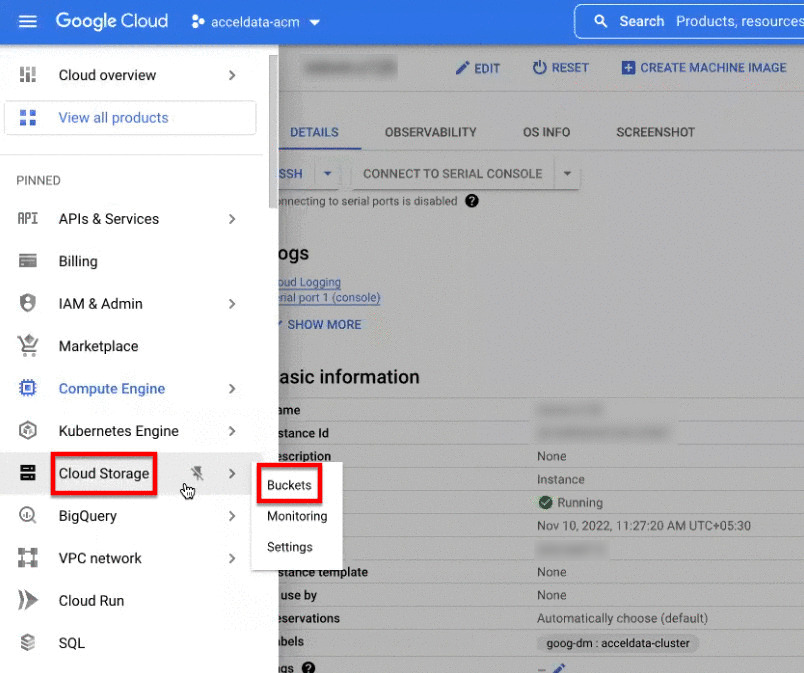Expand the VPC network submenu arrow
This screenshot has height=673, width=804.
click(x=232, y=558)
